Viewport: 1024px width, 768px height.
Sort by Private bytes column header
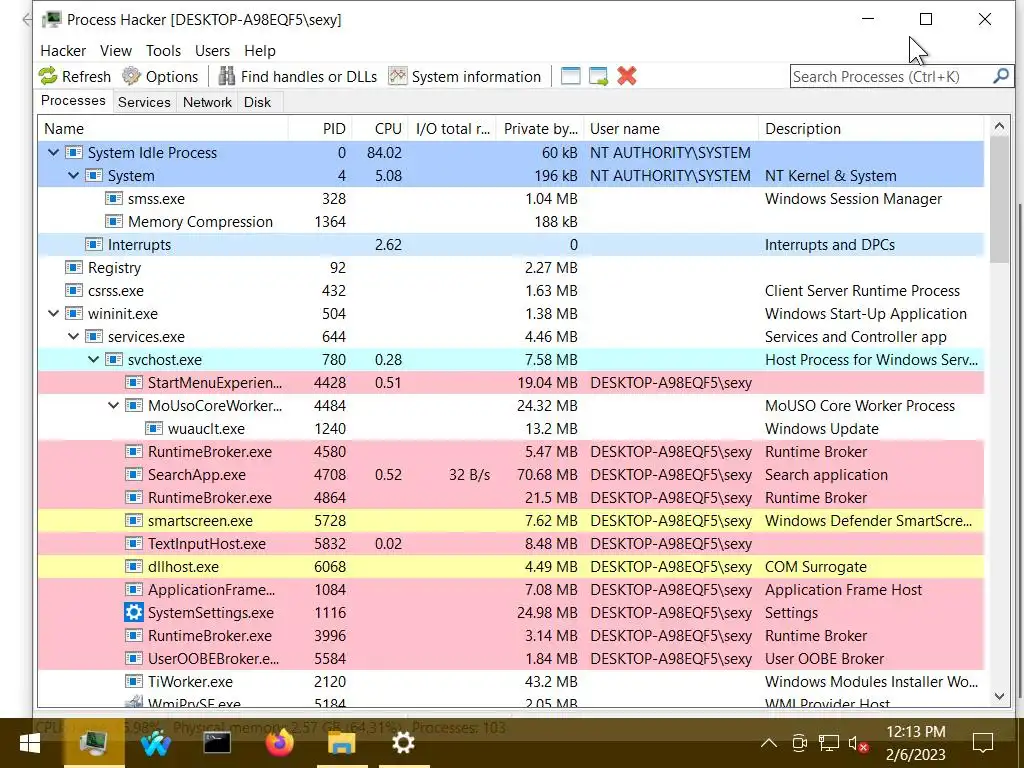[540, 129]
